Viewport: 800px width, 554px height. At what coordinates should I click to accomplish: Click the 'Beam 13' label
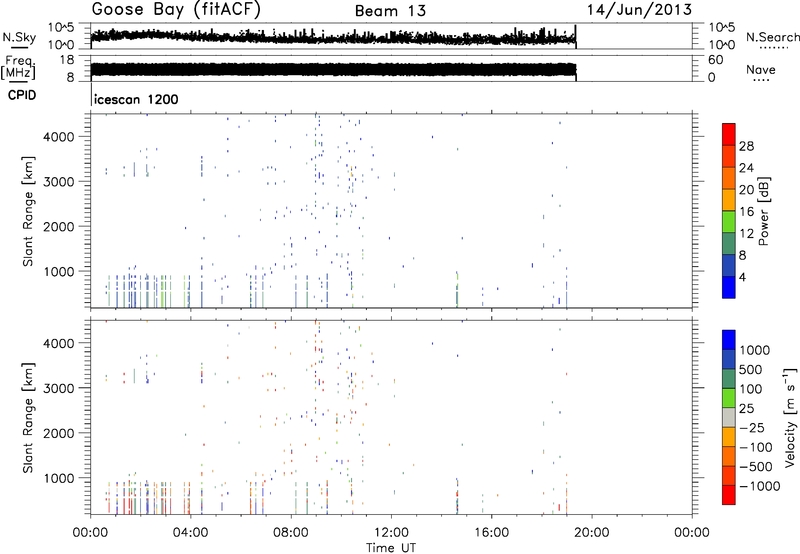pos(390,11)
